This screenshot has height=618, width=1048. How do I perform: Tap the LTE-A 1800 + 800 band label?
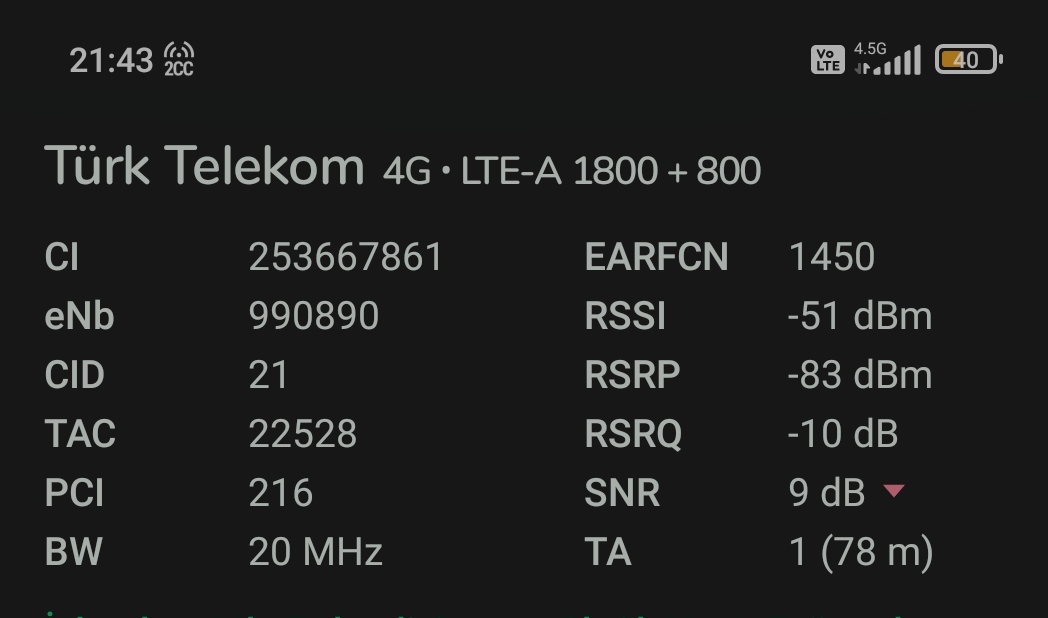[611, 171]
